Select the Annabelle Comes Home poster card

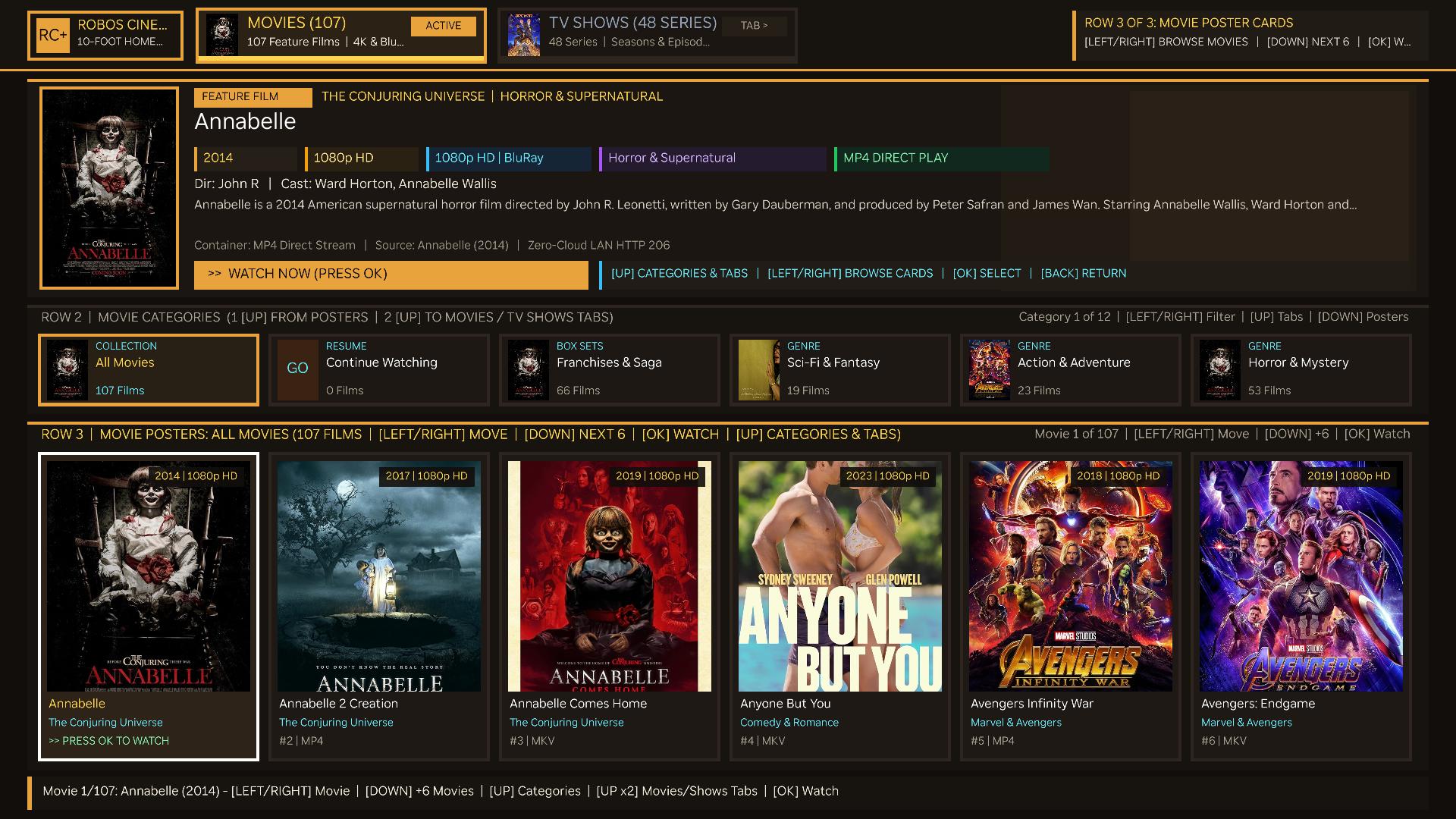[610, 607]
